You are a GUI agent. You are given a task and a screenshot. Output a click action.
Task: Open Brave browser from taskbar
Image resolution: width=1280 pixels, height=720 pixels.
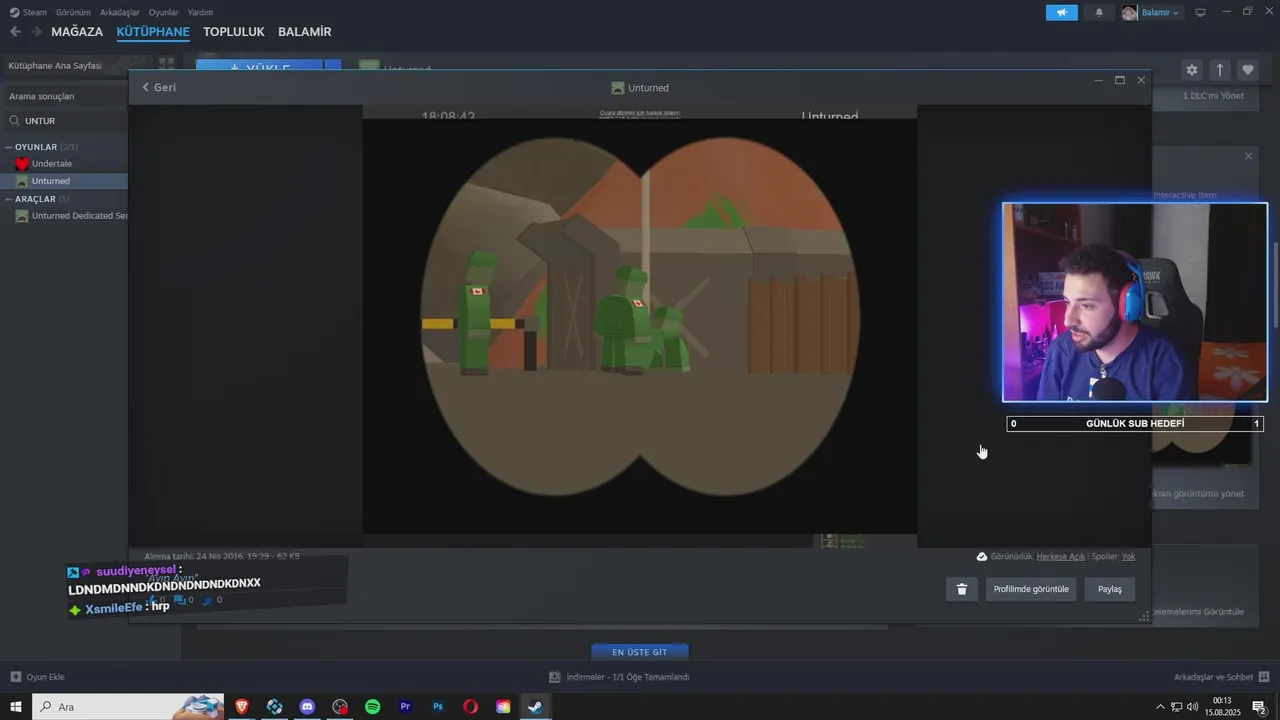242,707
